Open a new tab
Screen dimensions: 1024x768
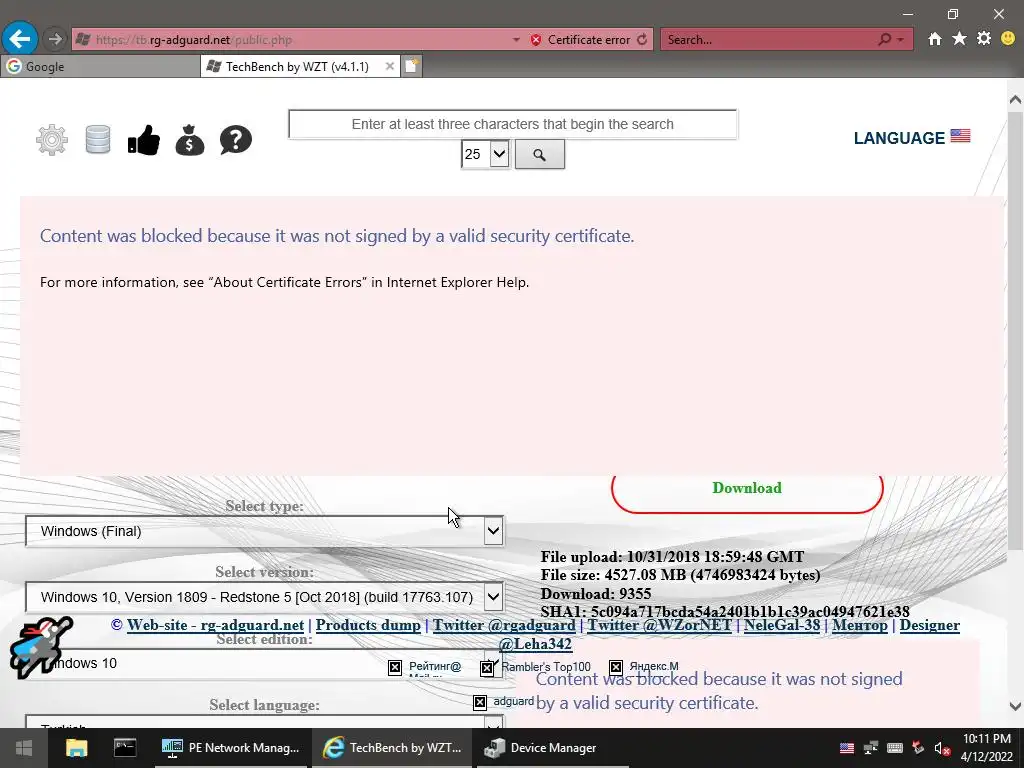coord(411,66)
